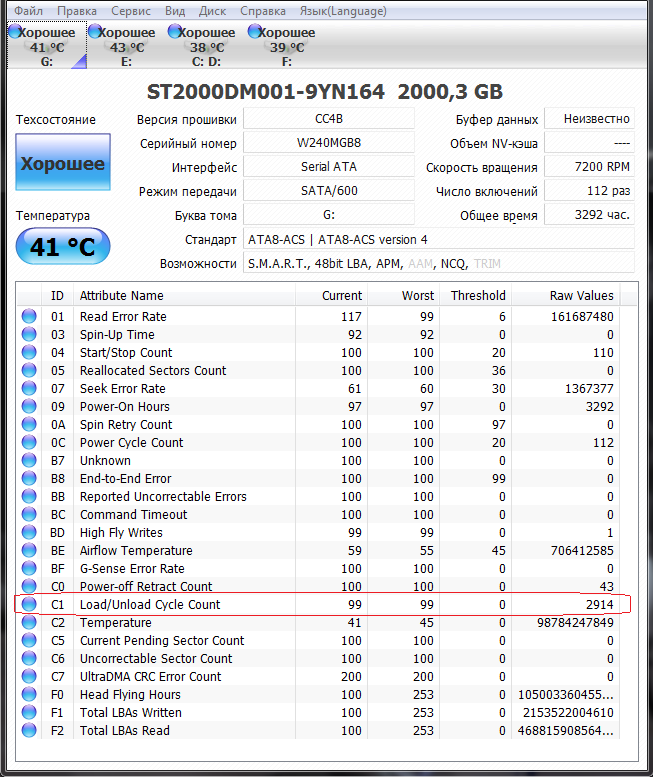Viewport: 653px width, 777px height.
Task: Open the Язык(Language) menu
Action: (343, 11)
